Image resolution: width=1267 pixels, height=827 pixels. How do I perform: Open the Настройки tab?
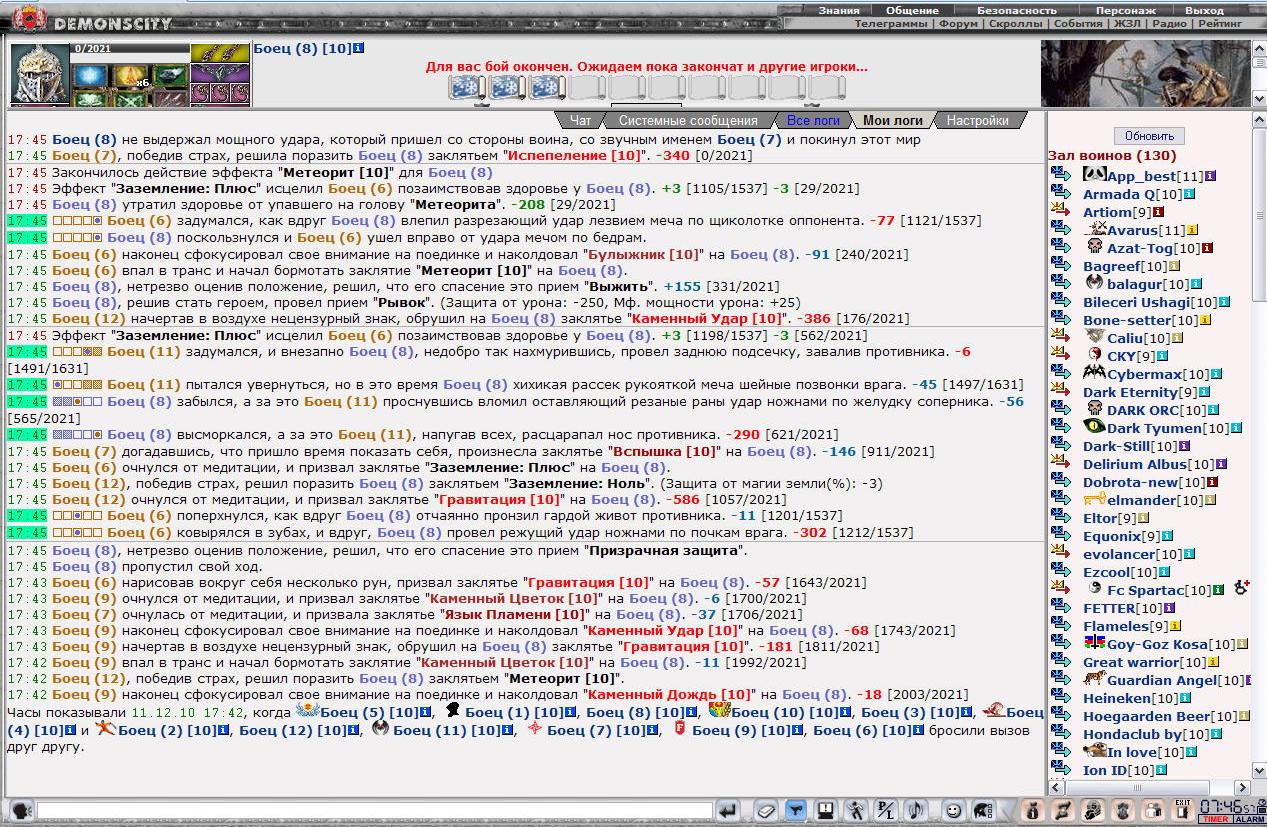click(977, 120)
